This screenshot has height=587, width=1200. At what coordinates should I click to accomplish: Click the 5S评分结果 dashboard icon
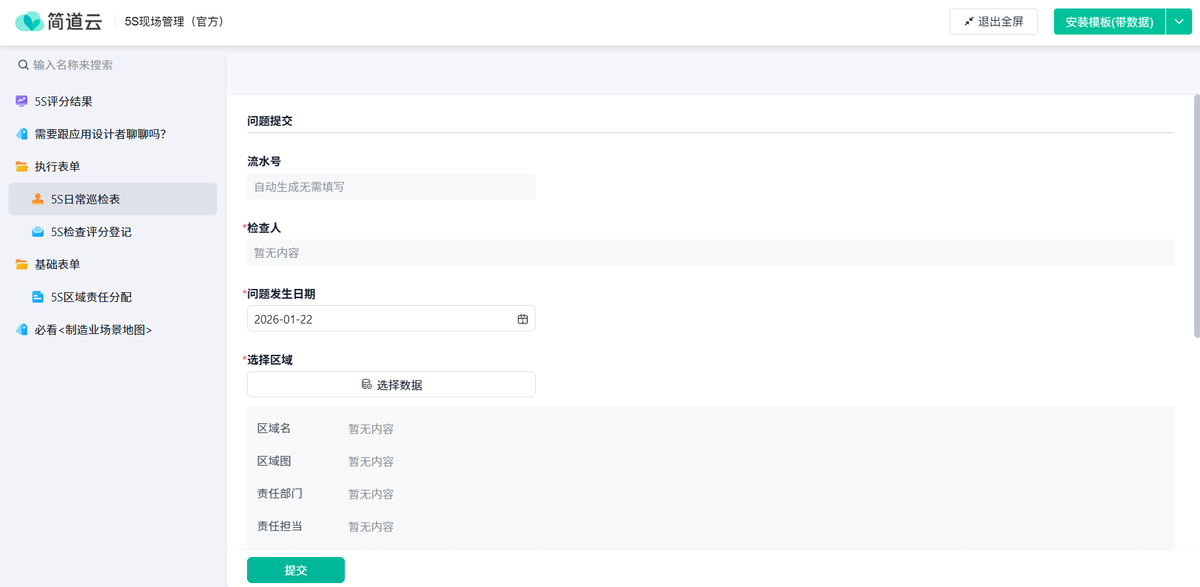(x=22, y=101)
